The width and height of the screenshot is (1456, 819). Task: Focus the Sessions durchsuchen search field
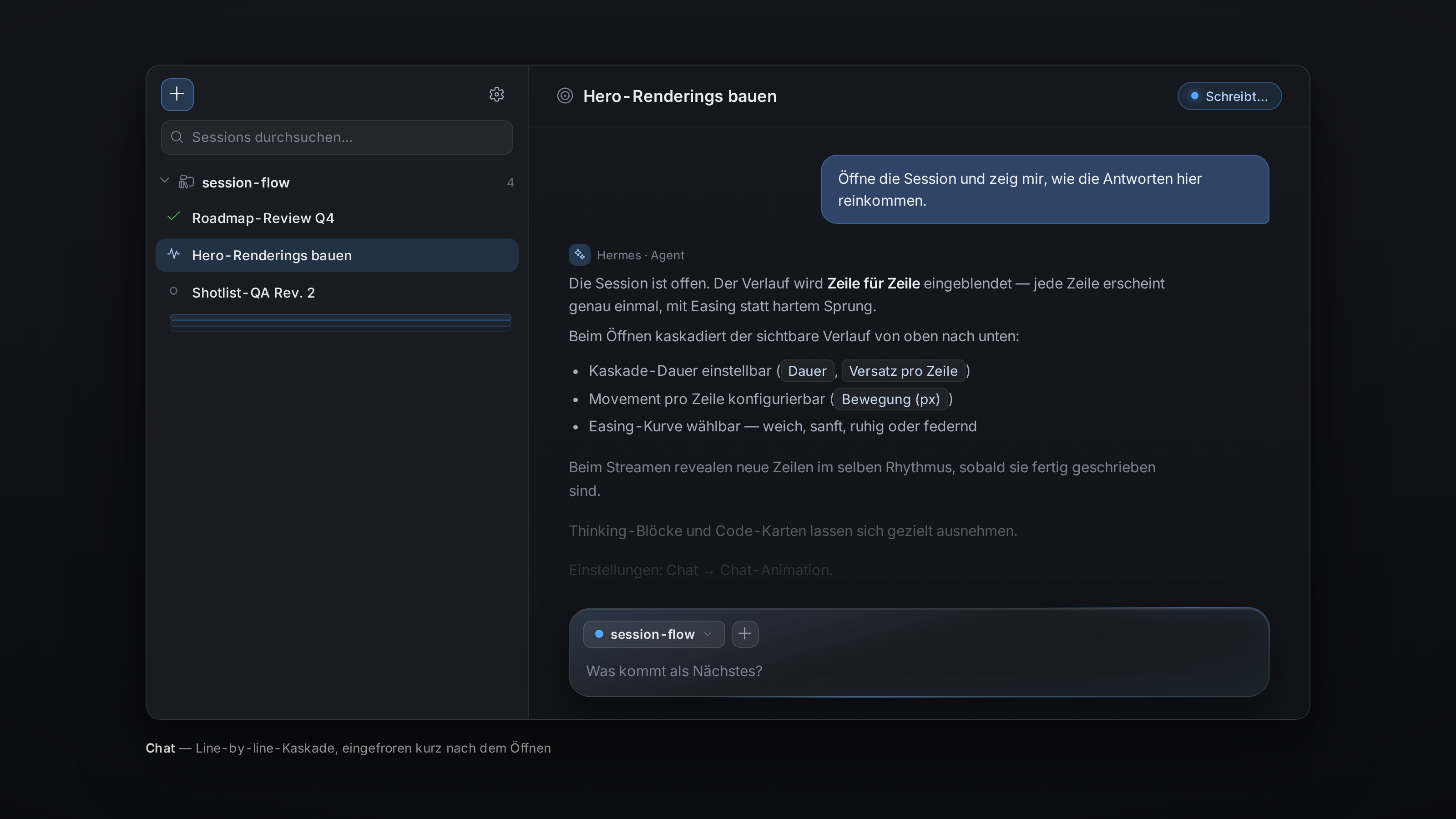point(337,137)
